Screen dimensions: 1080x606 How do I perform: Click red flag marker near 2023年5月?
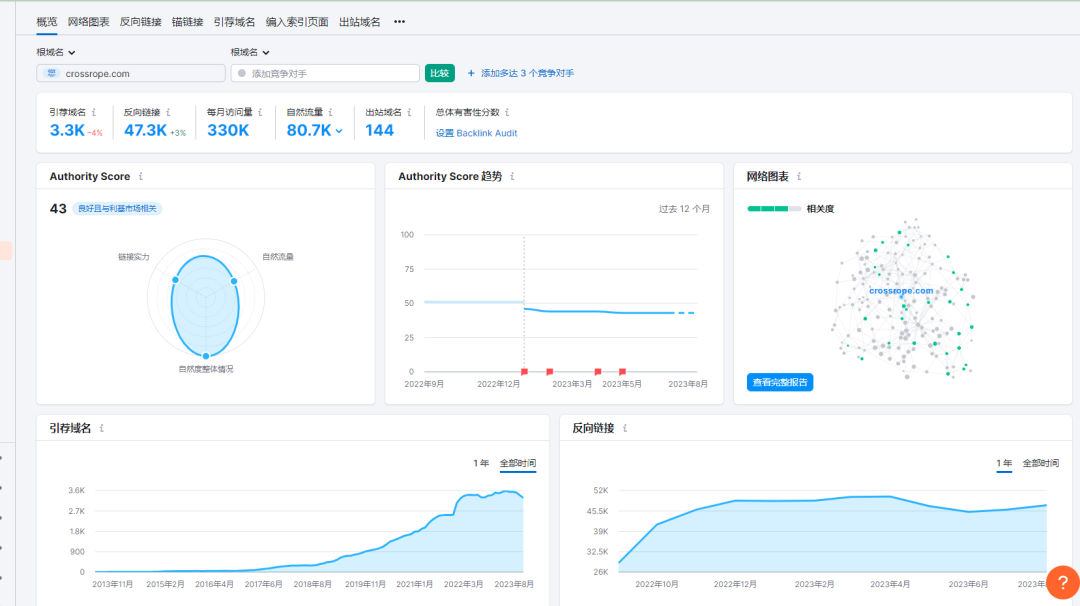click(623, 372)
